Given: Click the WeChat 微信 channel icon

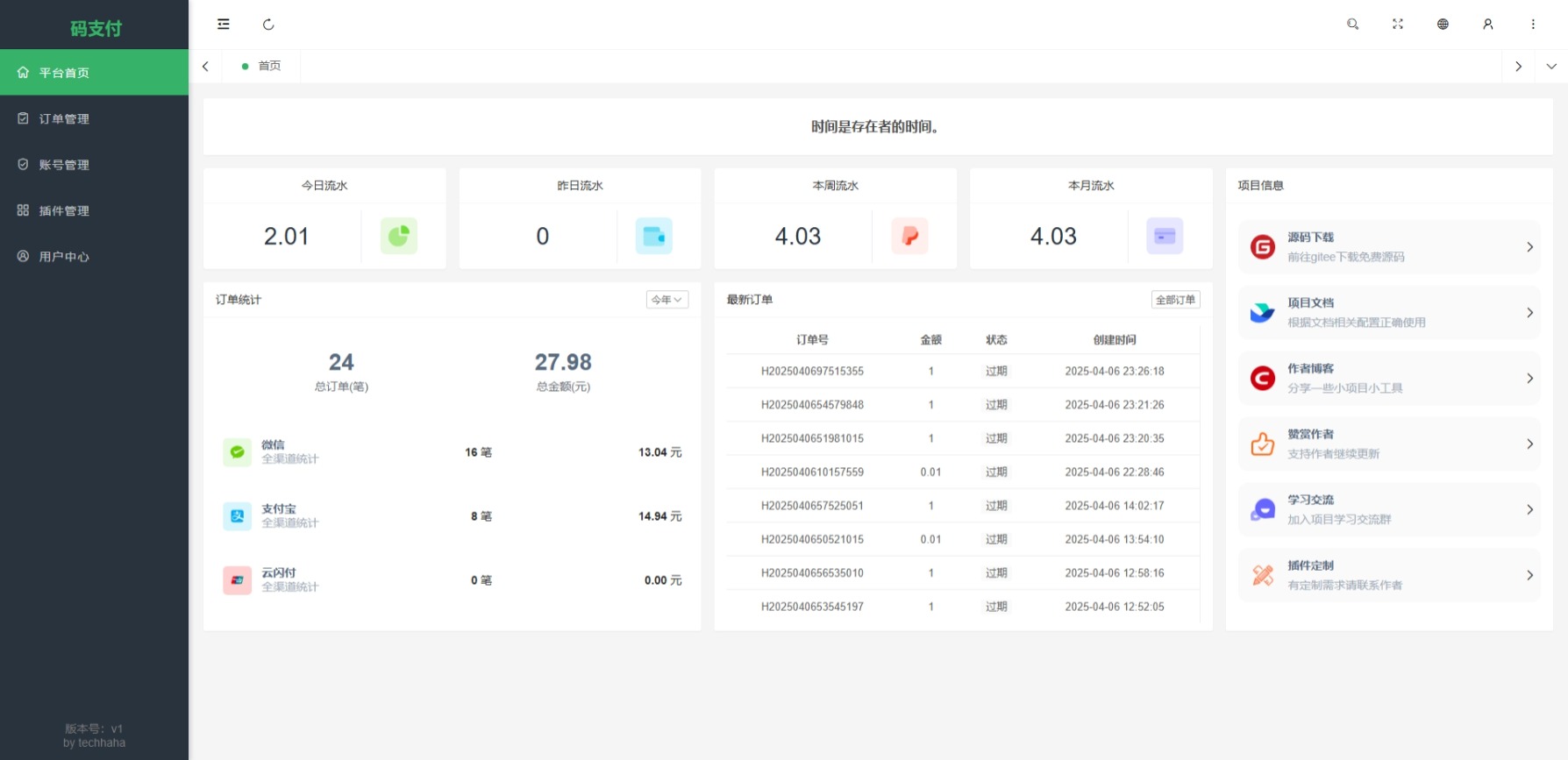Looking at the screenshot, I should (x=237, y=452).
